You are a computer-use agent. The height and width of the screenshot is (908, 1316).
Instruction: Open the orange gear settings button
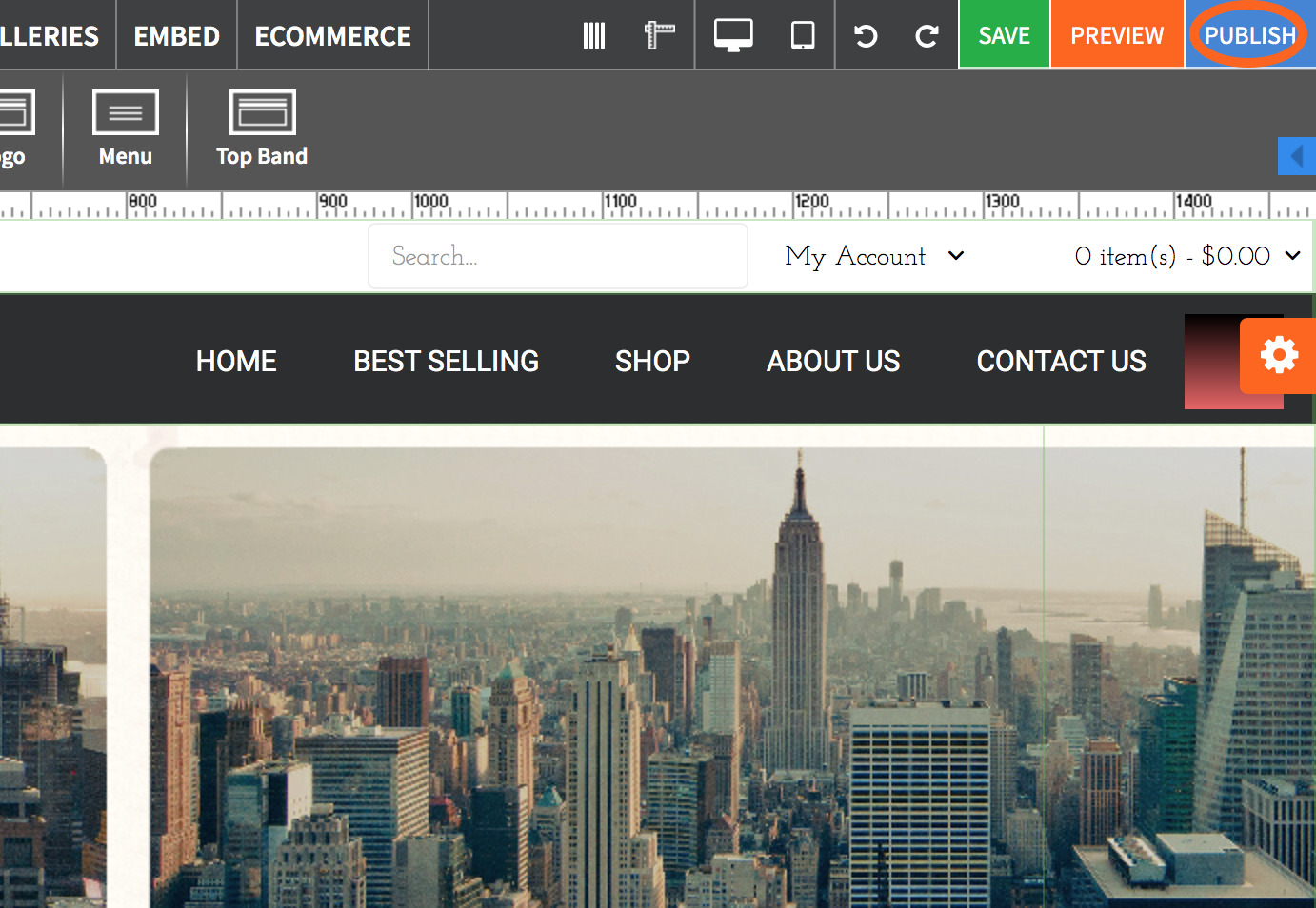tap(1278, 356)
